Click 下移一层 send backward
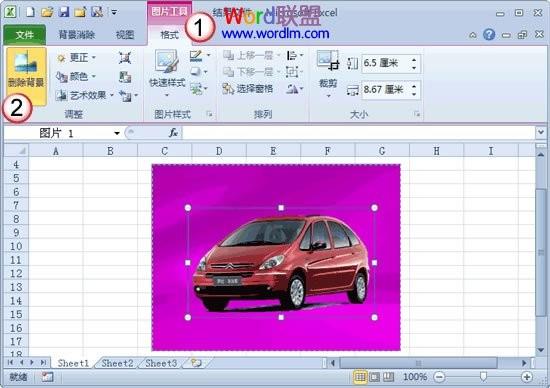This screenshot has height=388, width=550. [x=251, y=72]
